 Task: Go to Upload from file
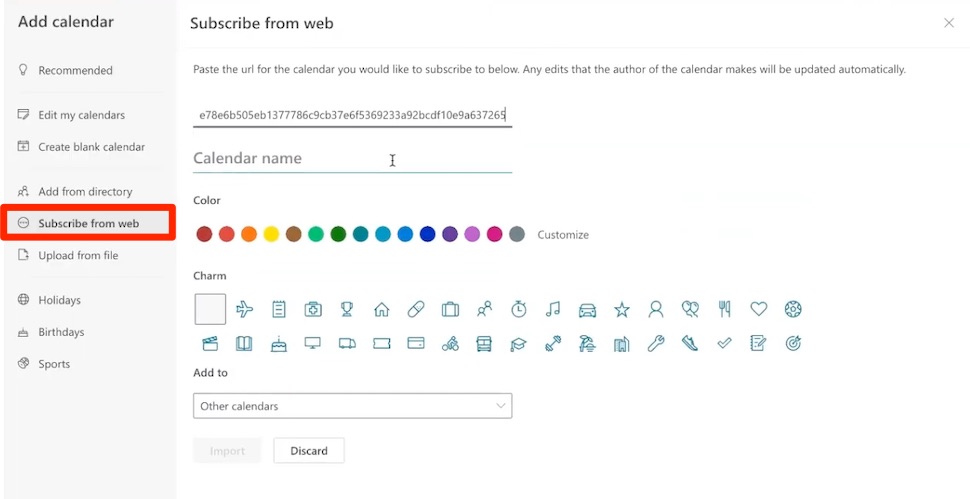[x=78, y=255]
